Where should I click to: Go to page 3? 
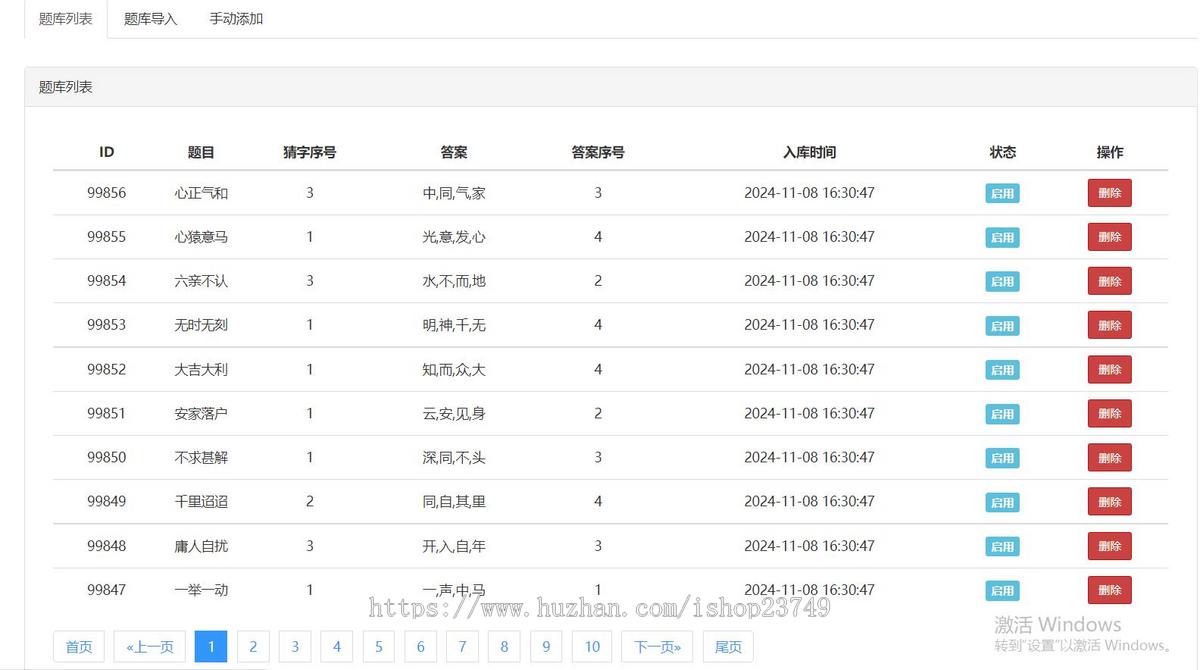(x=295, y=647)
